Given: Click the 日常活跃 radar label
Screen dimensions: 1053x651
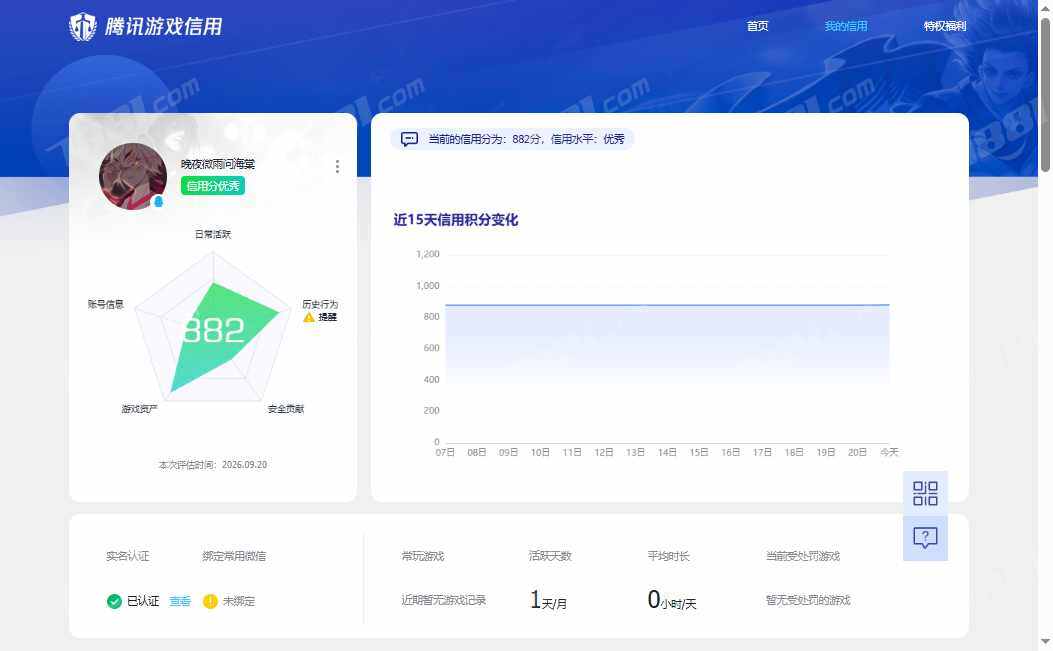Looking at the screenshot, I should pos(213,234).
